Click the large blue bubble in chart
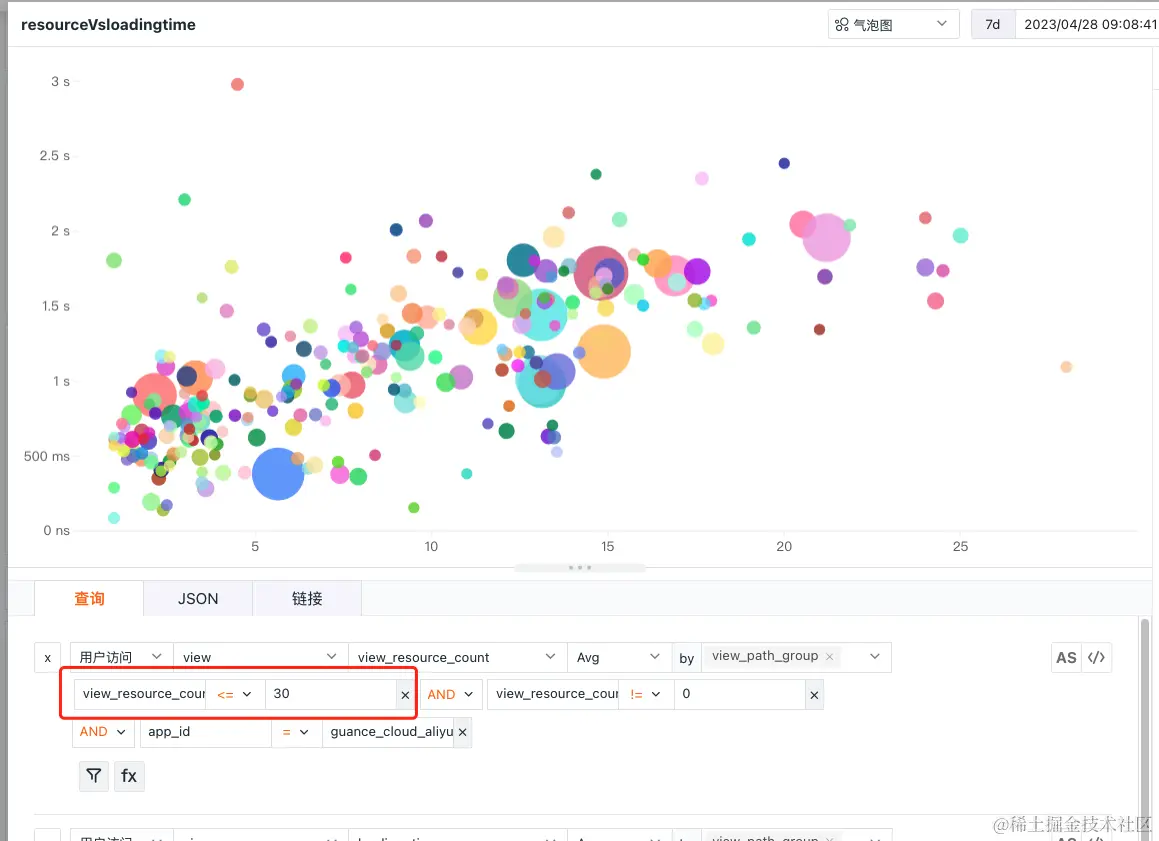Viewport: 1159px width, 841px height. click(x=278, y=474)
